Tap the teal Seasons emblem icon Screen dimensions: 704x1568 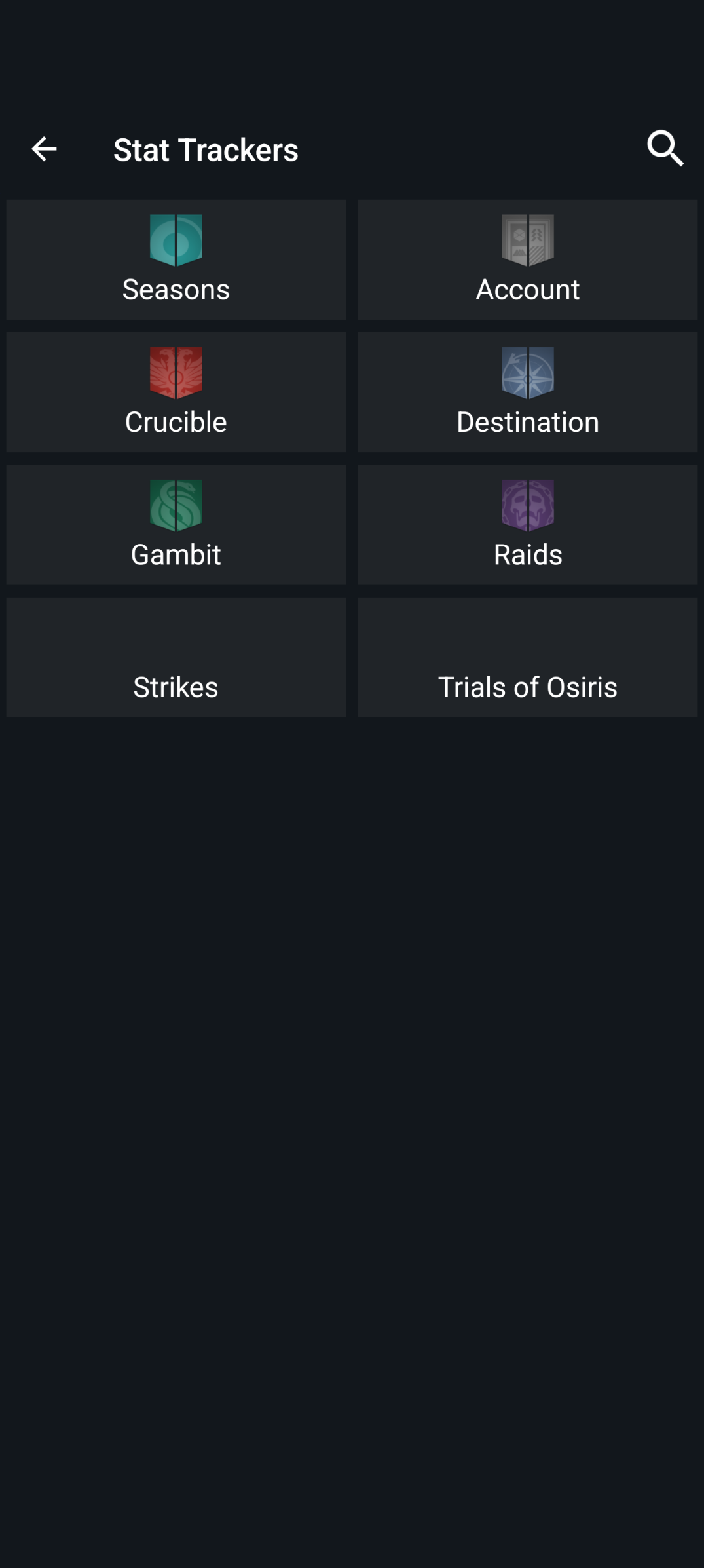176,240
